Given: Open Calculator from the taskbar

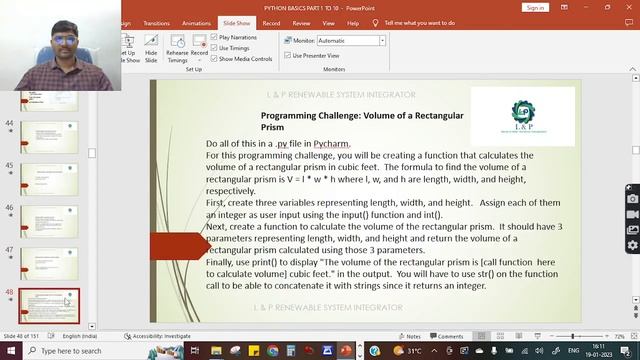Looking at the screenshot, I should 291,351.
